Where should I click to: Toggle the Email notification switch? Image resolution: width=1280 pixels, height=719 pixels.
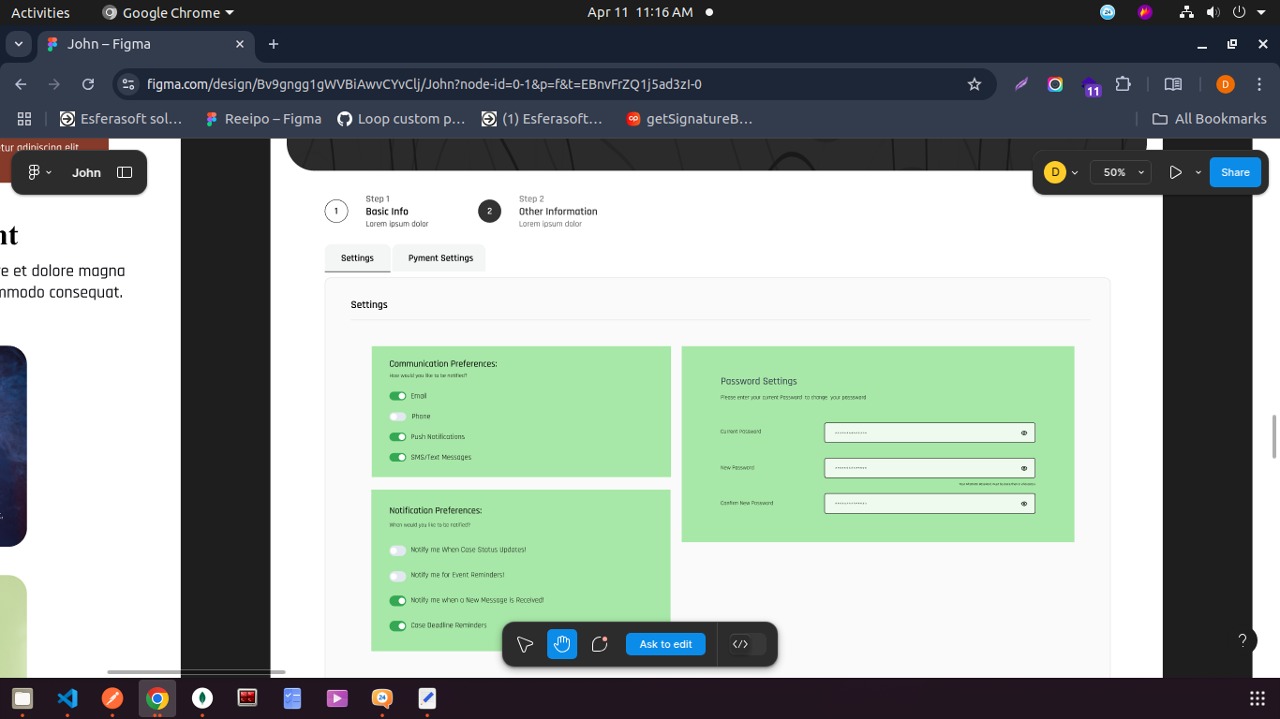398,396
